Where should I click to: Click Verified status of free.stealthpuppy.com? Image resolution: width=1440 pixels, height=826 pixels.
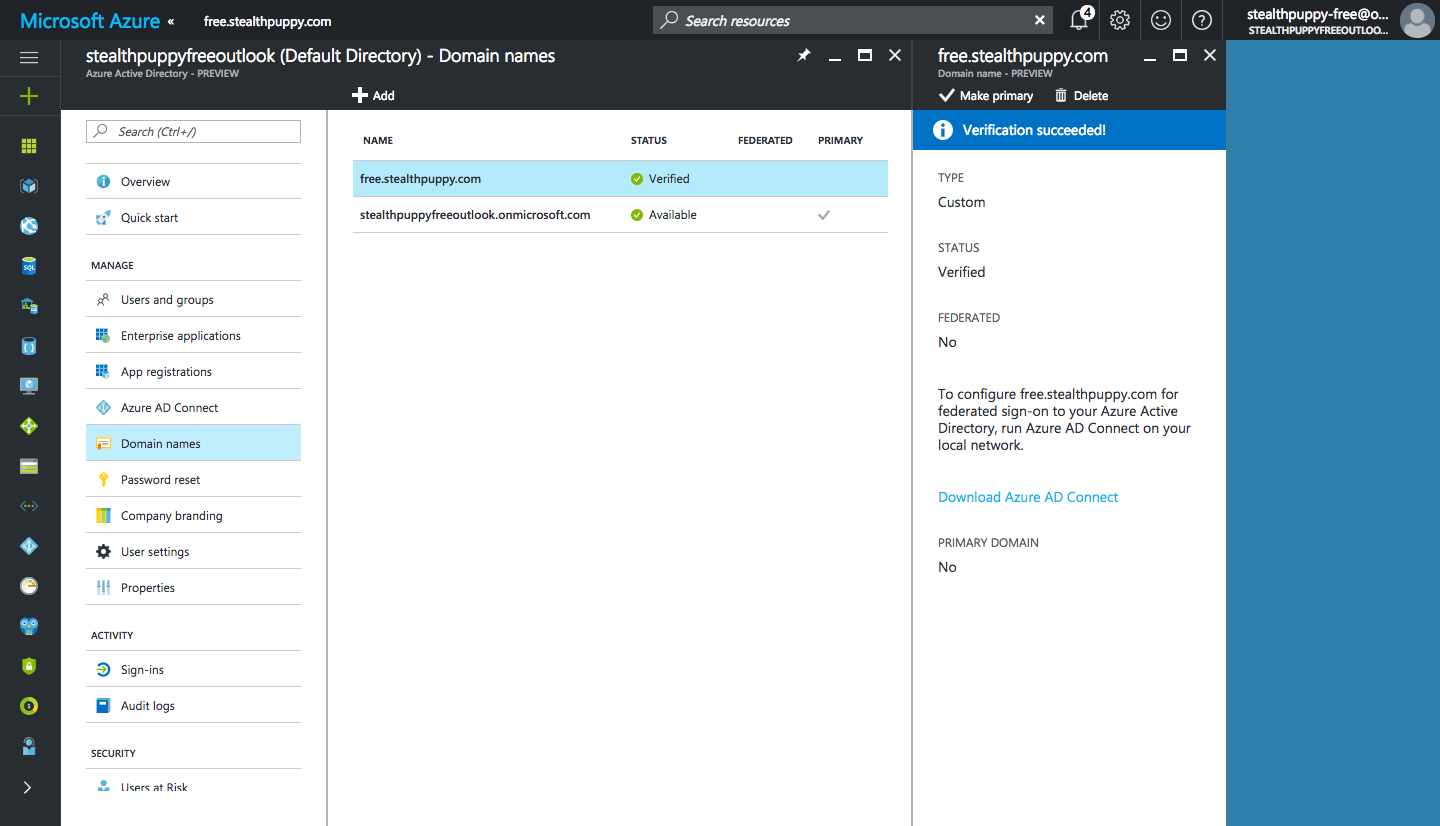coord(660,179)
